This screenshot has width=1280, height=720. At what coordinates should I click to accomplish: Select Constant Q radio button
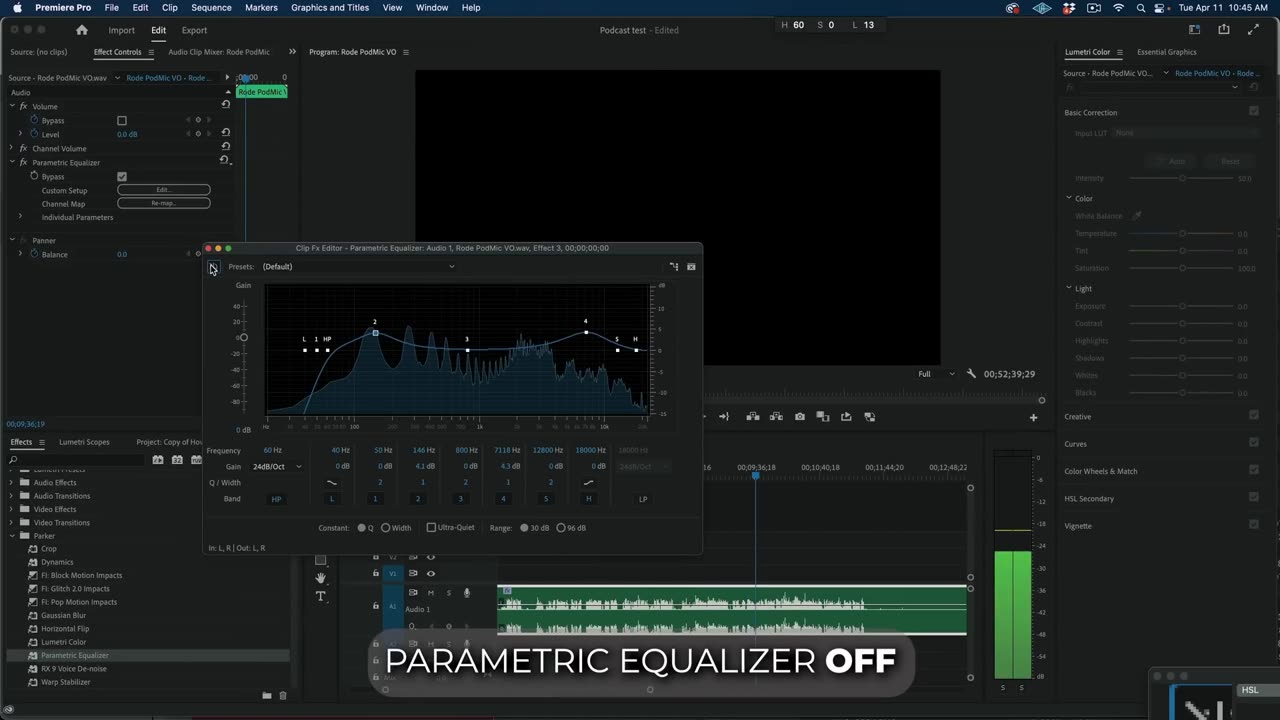[362, 528]
